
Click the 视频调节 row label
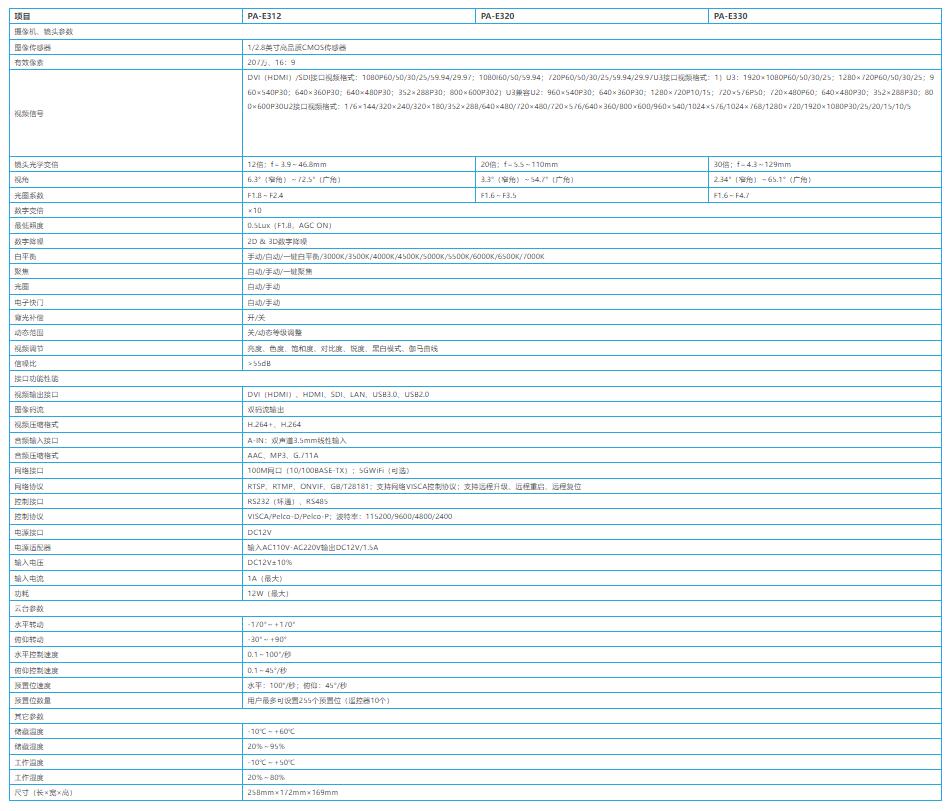[29, 348]
